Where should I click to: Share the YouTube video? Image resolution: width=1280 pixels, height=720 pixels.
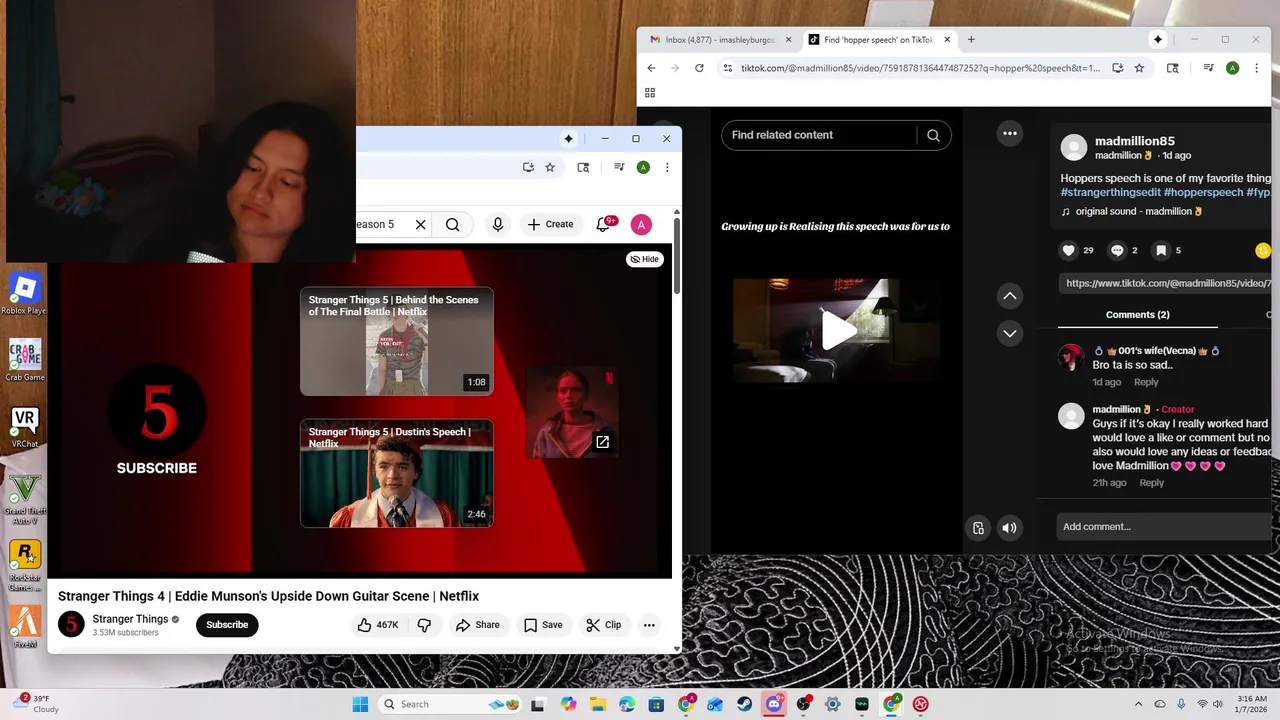point(477,625)
